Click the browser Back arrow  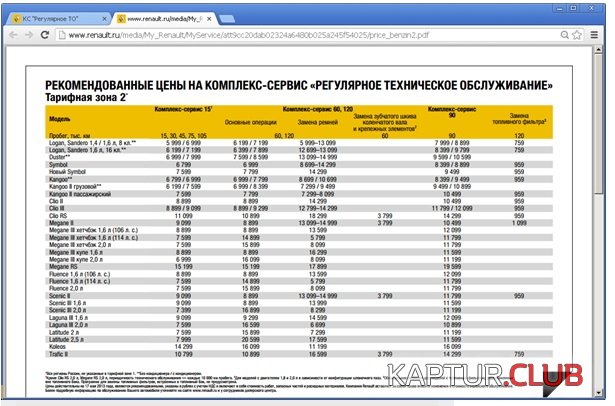[13, 35]
